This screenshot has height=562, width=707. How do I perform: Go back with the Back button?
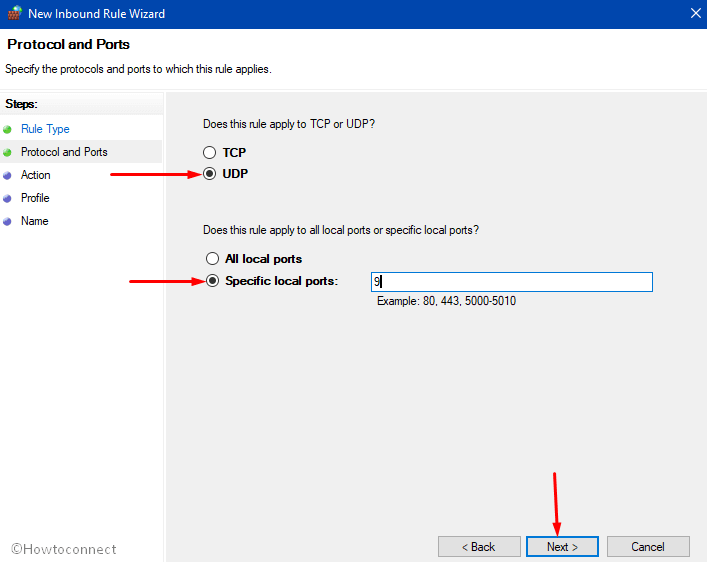pos(479,547)
